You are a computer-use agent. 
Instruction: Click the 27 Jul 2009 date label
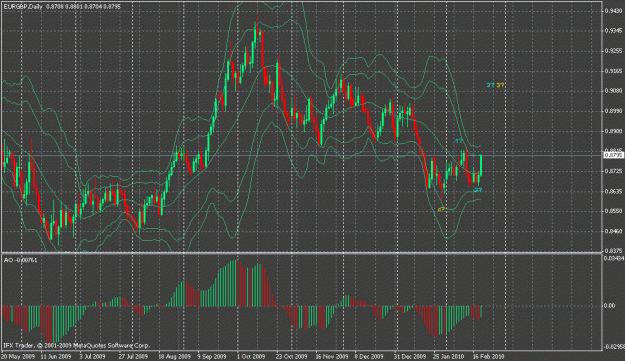click(133, 356)
